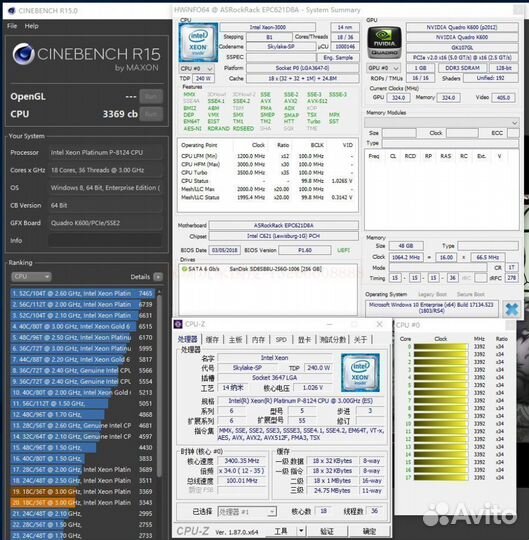Run the CPU benchmark test
529x540 pixels.
pos(151,114)
